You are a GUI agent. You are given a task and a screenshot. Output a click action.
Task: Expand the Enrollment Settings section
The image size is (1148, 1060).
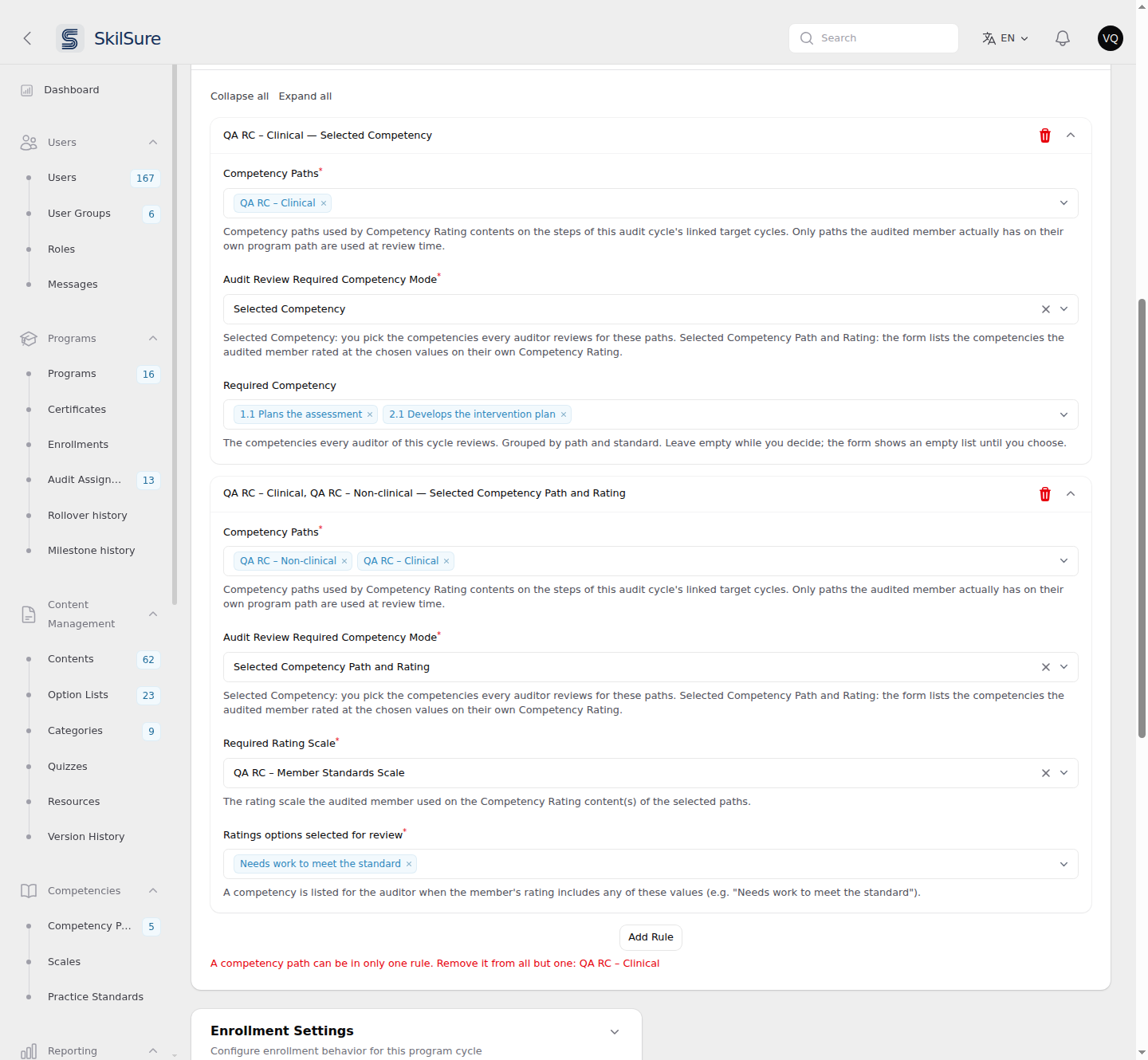pos(615,1031)
